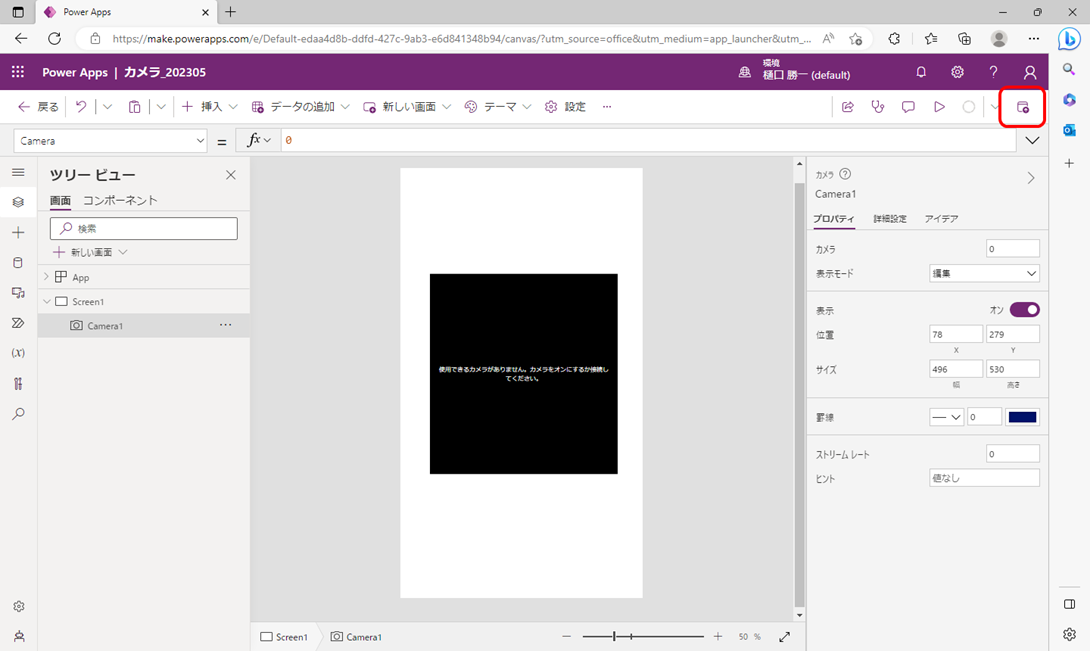Switch to the Ideas tab

tap(941, 218)
